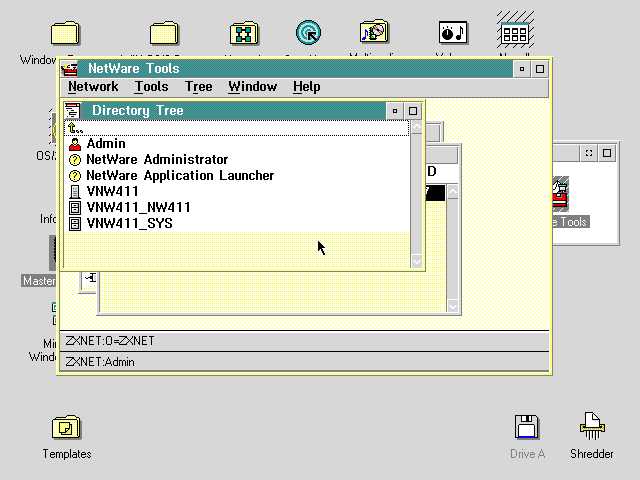Minimize the NetWare Tools window

click(x=522, y=69)
